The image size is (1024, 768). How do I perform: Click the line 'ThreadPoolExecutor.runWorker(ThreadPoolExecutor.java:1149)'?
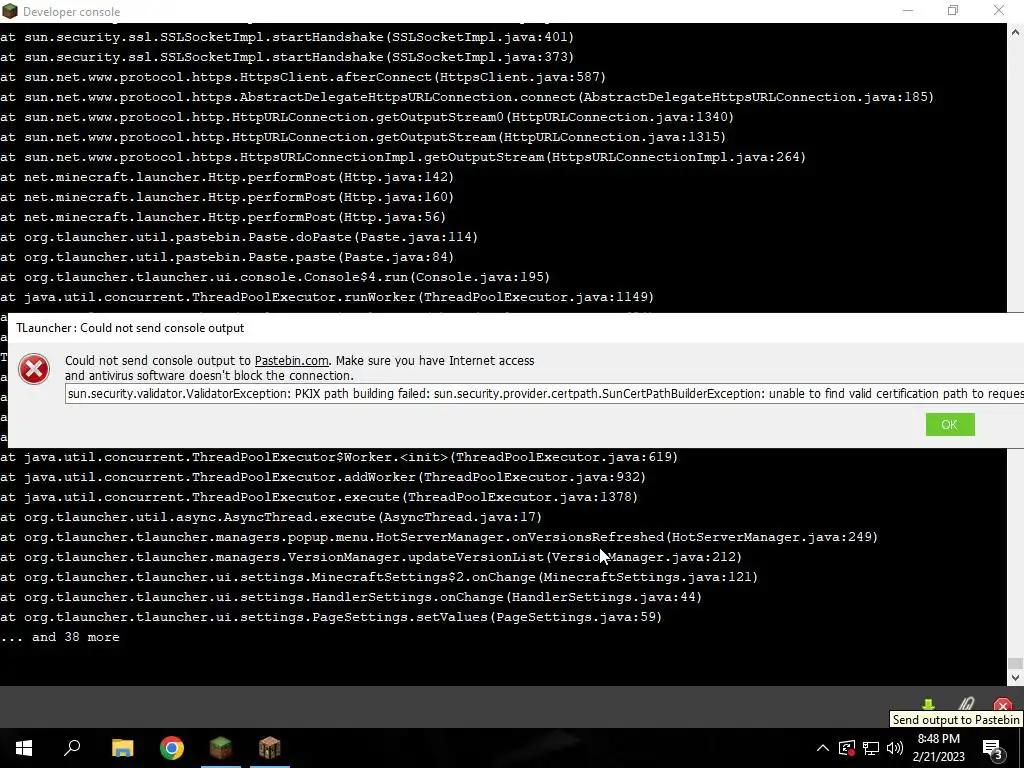click(327, 297)
